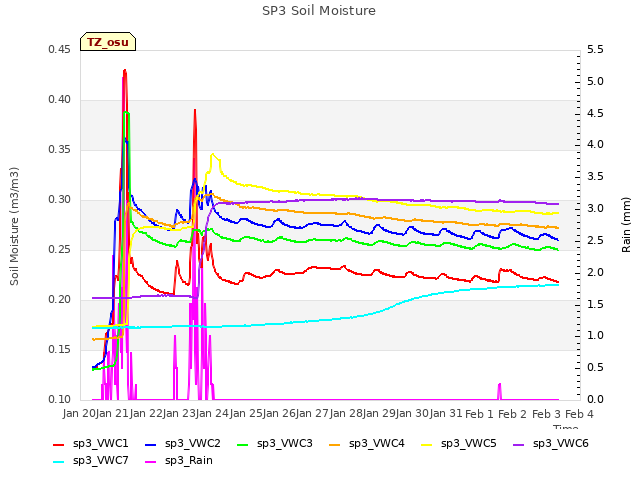Click the small rain spike on Feb 2
Screen dimensions: 640x480
(499, 391)
